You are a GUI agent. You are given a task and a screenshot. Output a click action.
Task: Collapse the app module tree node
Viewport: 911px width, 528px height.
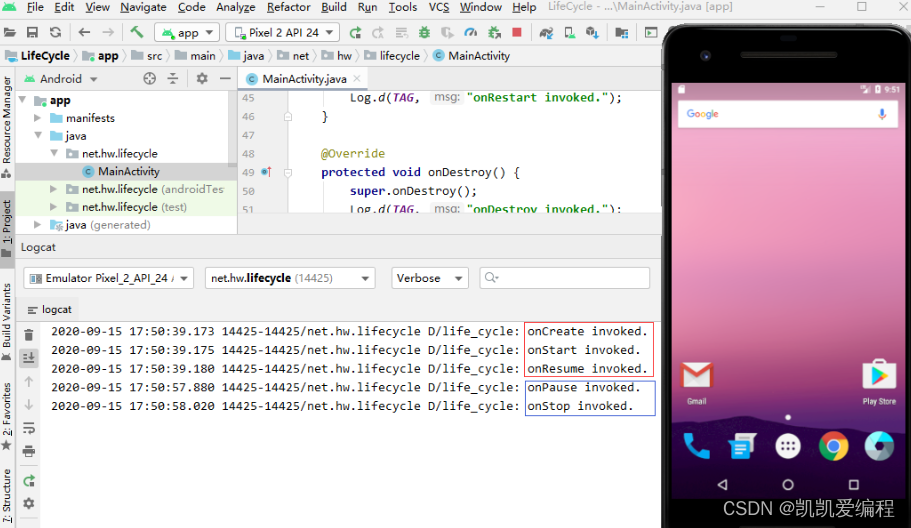(23, 100)
